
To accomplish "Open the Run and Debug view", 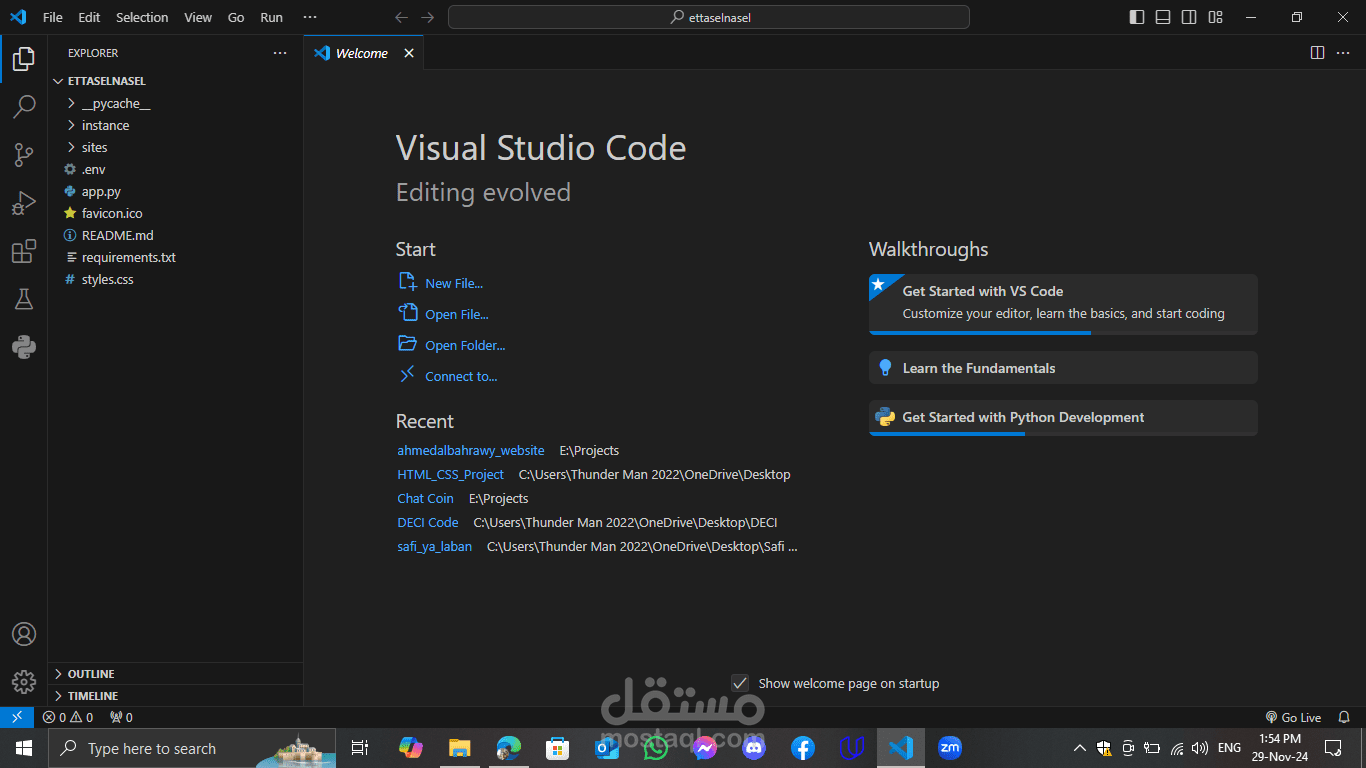I will point(24,203).
